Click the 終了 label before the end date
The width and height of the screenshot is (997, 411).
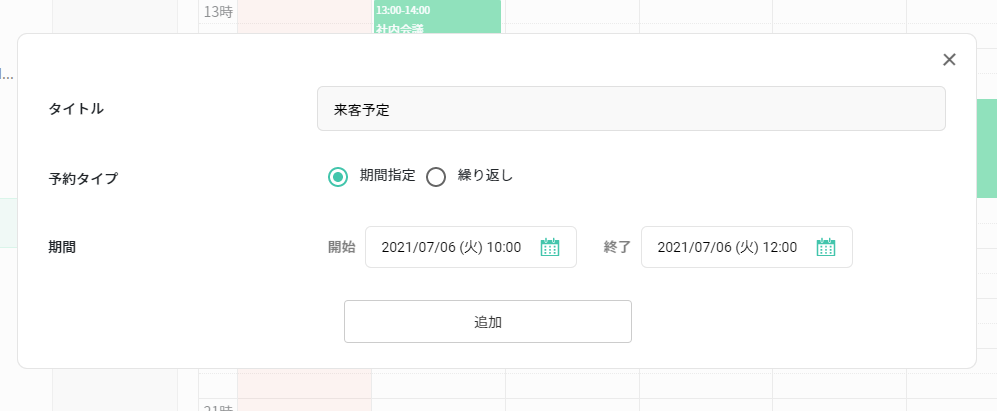pyautogui.click(x=617, y=248)
